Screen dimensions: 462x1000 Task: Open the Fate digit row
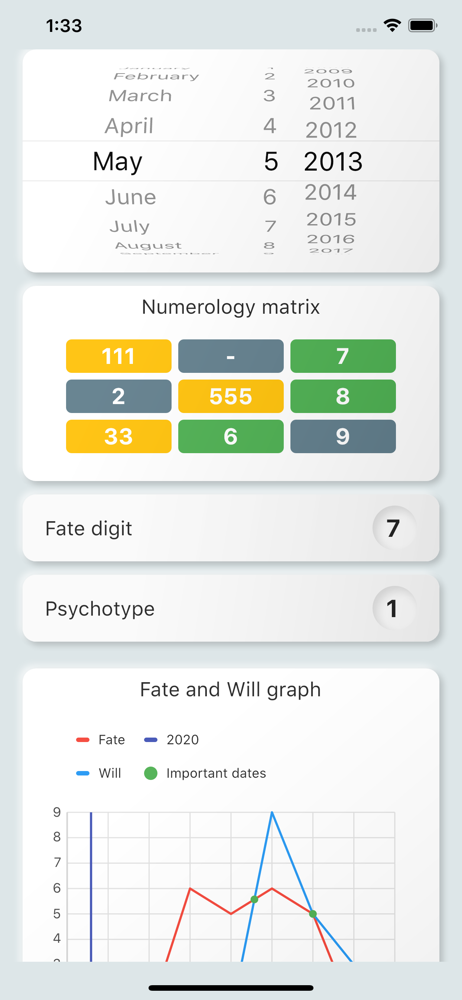click(231, 528)
